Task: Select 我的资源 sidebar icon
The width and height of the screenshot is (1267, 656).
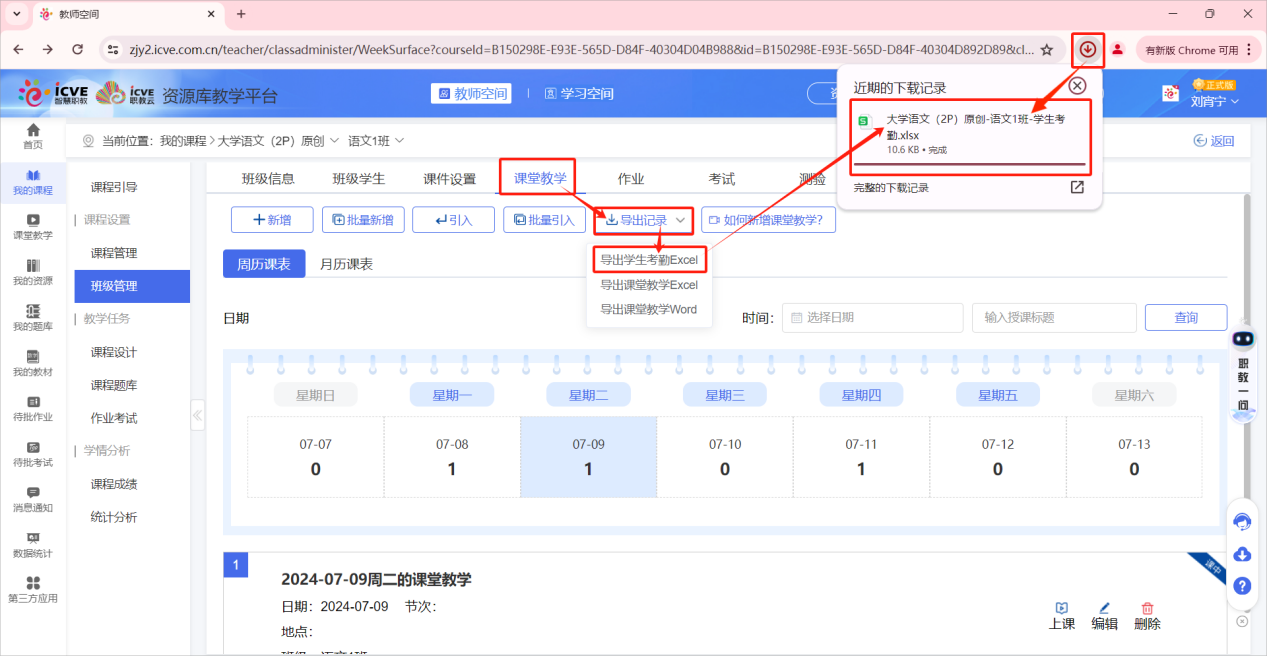Action: click(x=32, y=272)
